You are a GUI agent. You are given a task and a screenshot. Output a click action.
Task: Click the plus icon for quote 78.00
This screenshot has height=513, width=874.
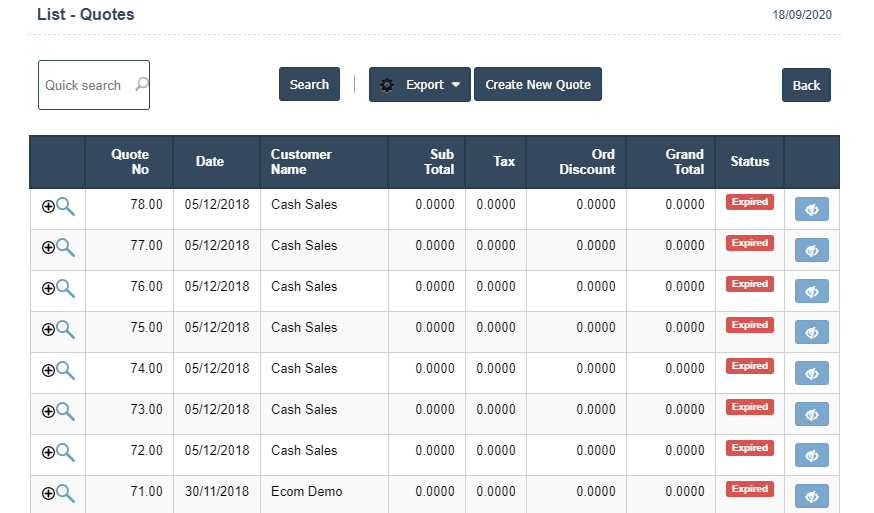(48, 206)
